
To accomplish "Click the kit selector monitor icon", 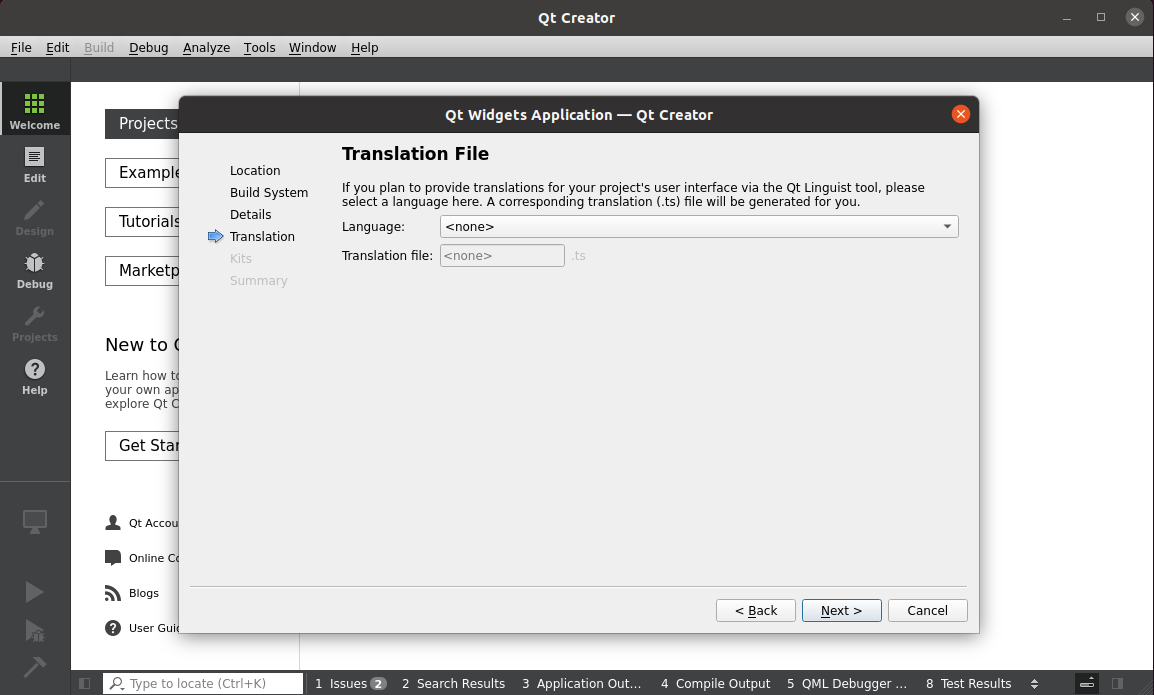I will [35, 521].
